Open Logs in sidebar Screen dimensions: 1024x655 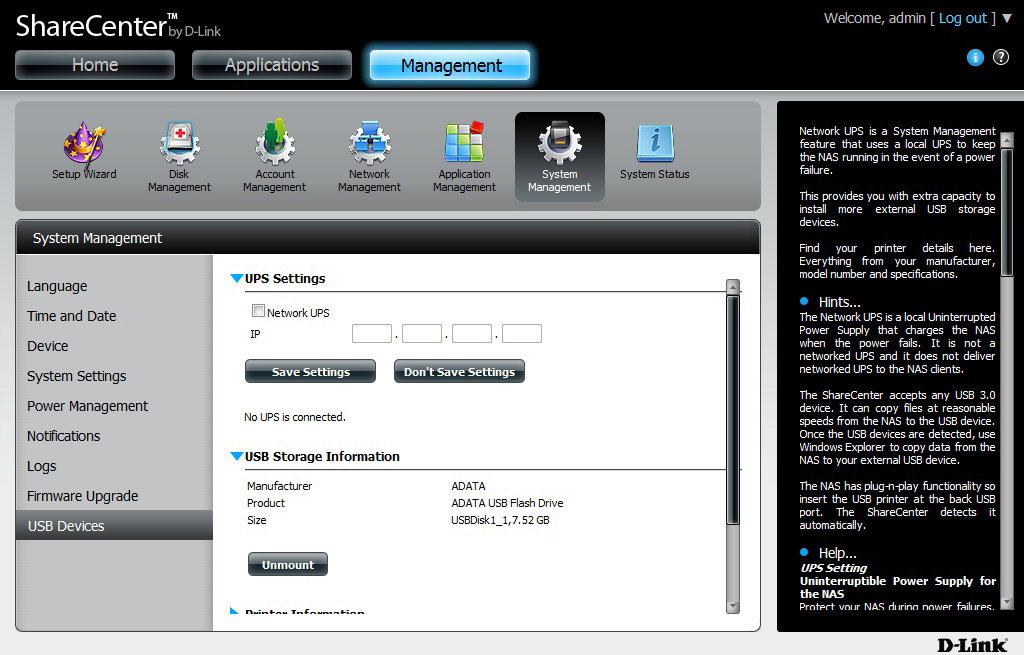coord(42,466)
